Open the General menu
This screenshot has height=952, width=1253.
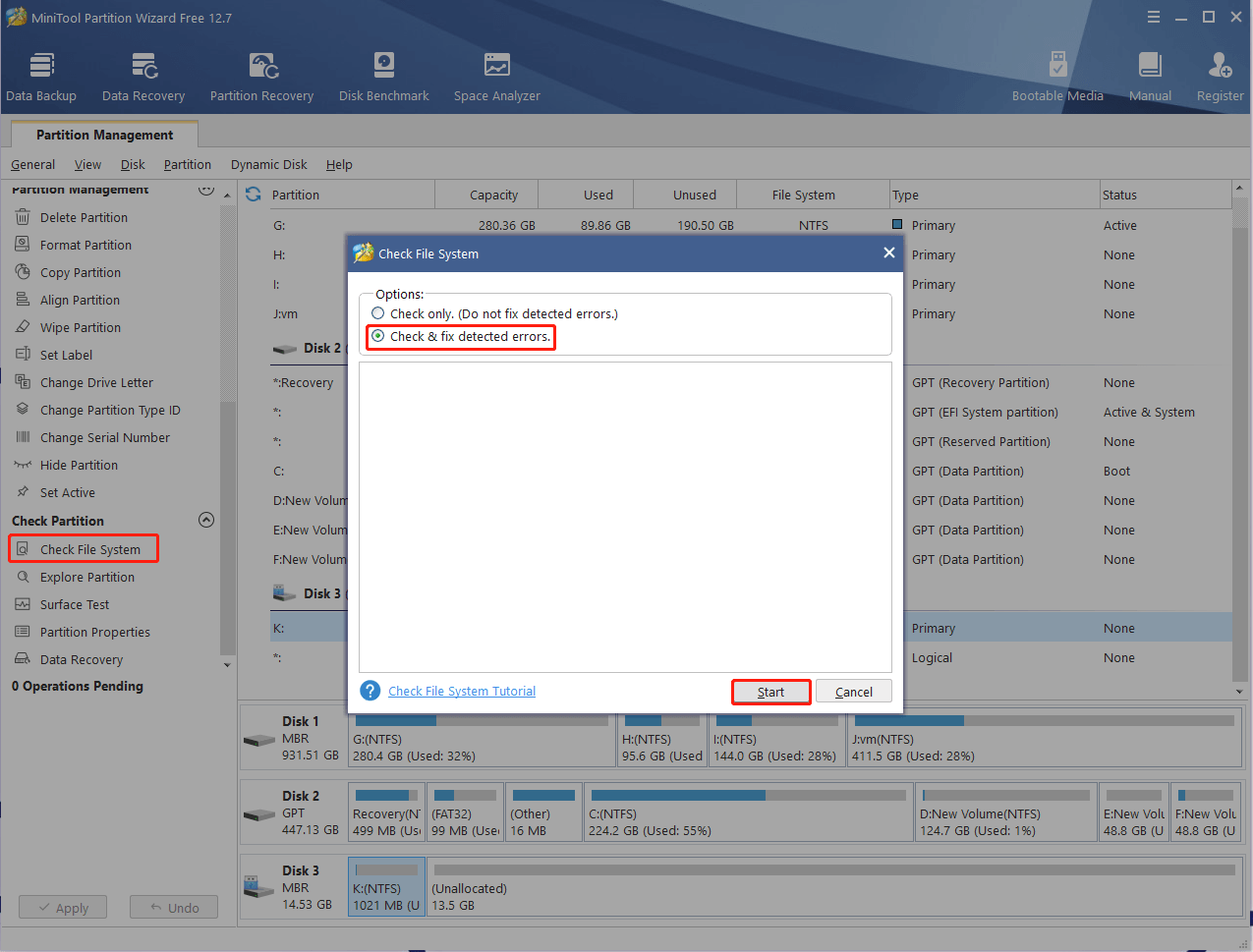(x=32, y=165)
